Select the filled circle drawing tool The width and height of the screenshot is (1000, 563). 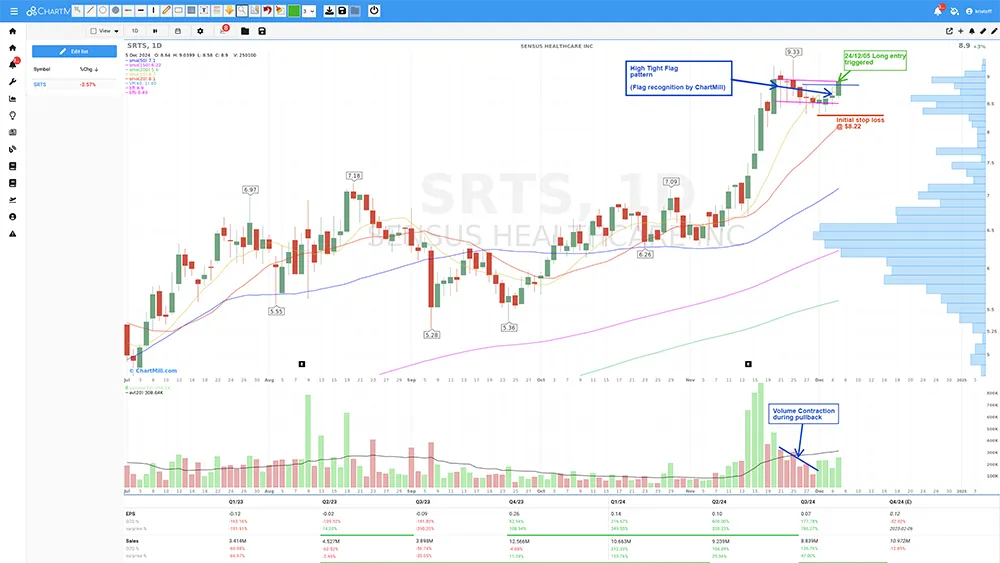pos(115,10)
